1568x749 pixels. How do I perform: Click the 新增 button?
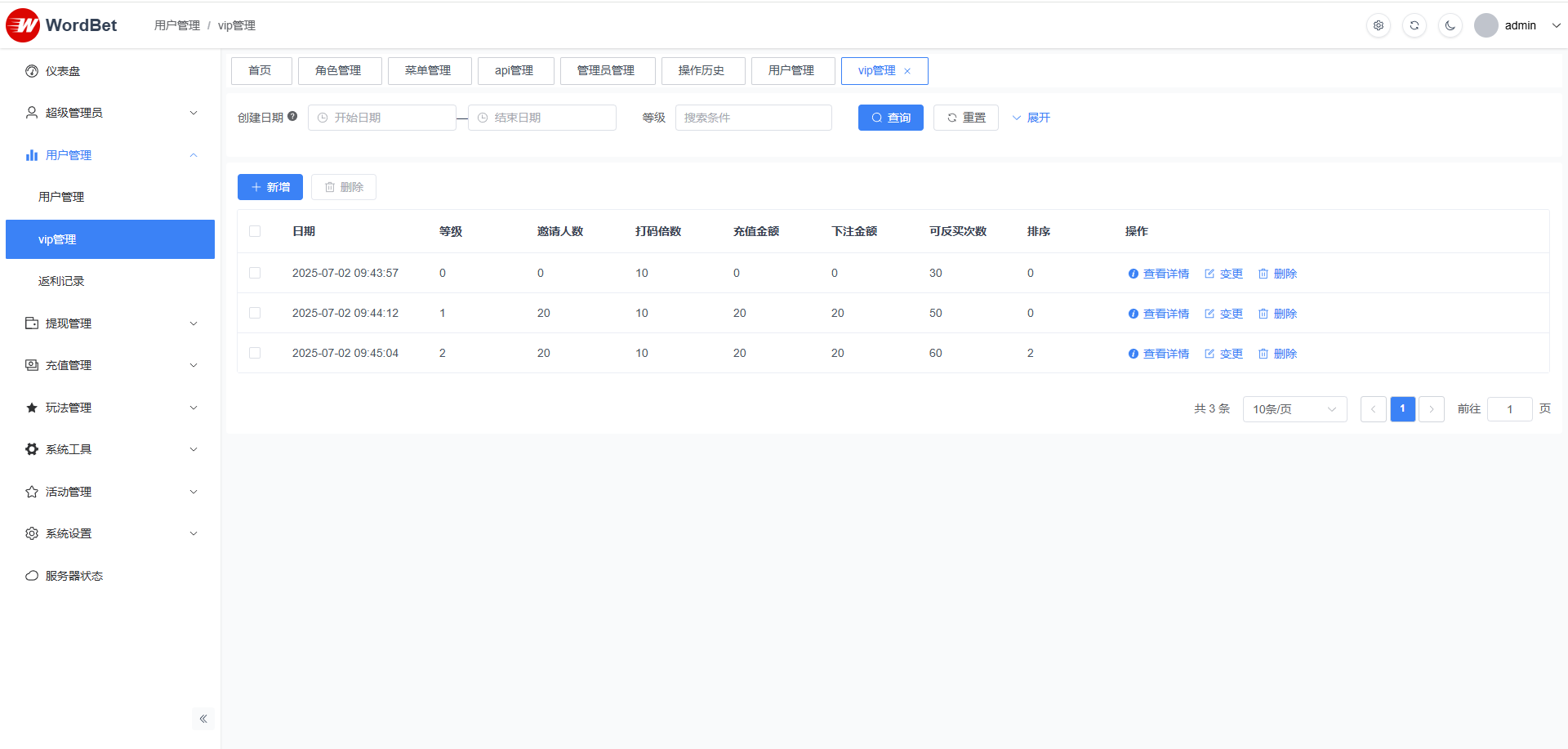(270, 187)
